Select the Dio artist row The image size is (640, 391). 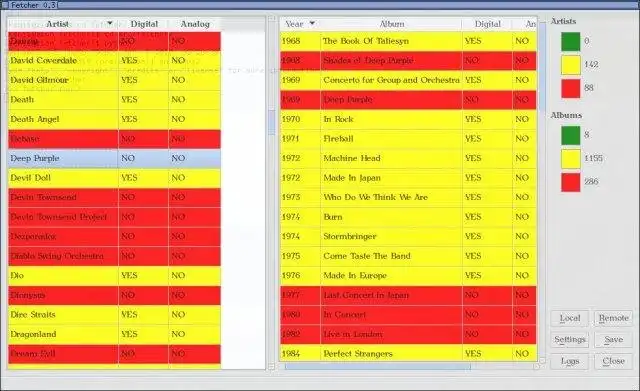114,275
